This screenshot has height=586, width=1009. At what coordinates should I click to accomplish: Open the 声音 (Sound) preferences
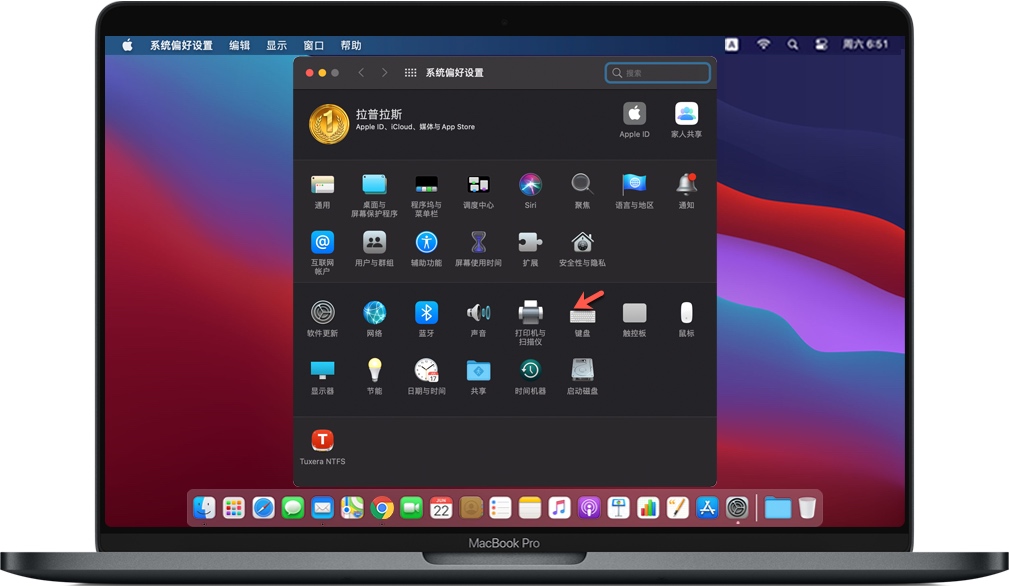tap(478, 313)
